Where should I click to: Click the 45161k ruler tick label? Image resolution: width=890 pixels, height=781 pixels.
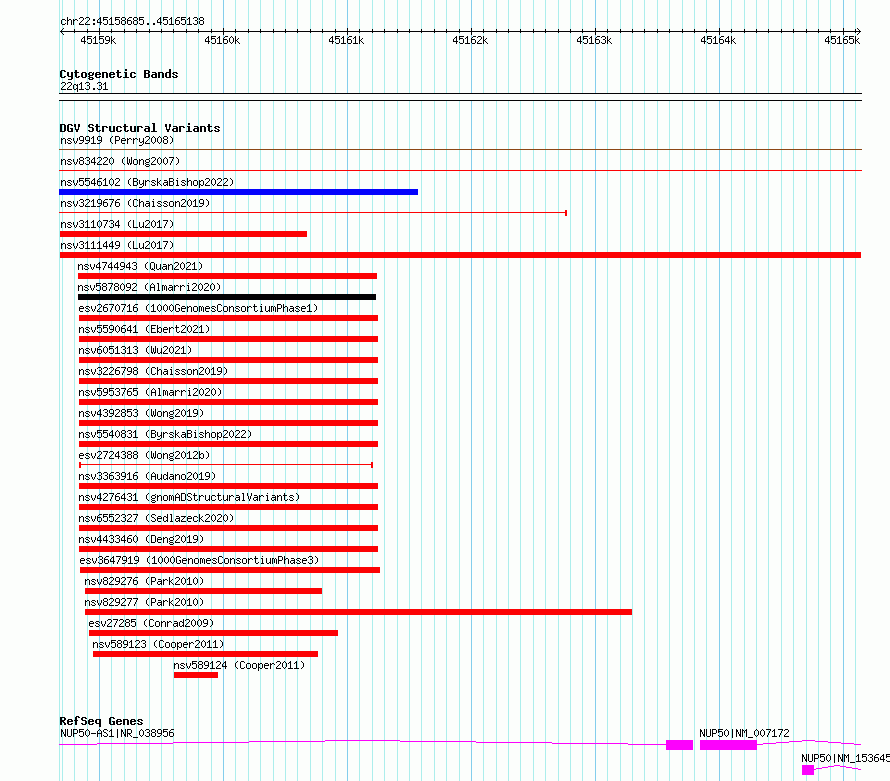point(346,40)
